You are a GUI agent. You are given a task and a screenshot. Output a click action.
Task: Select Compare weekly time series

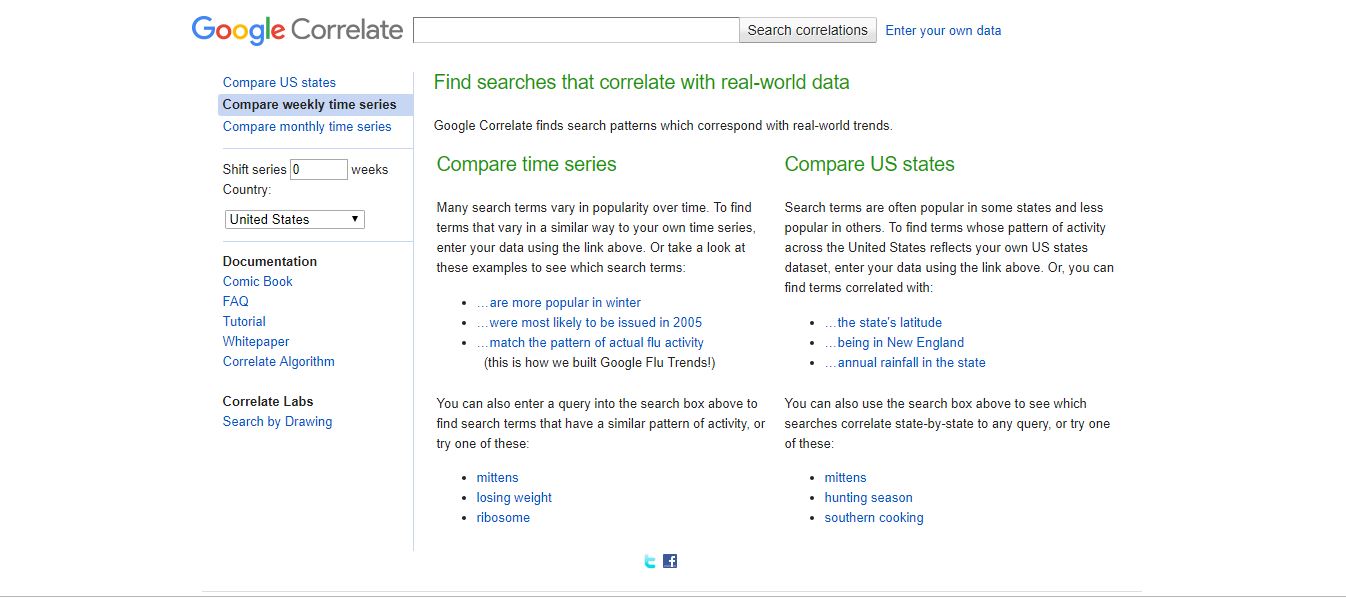pyautogui.click(x=315, y=105)
